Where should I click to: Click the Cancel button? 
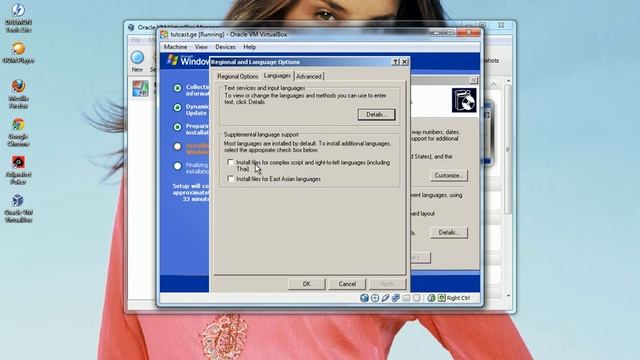347,284
